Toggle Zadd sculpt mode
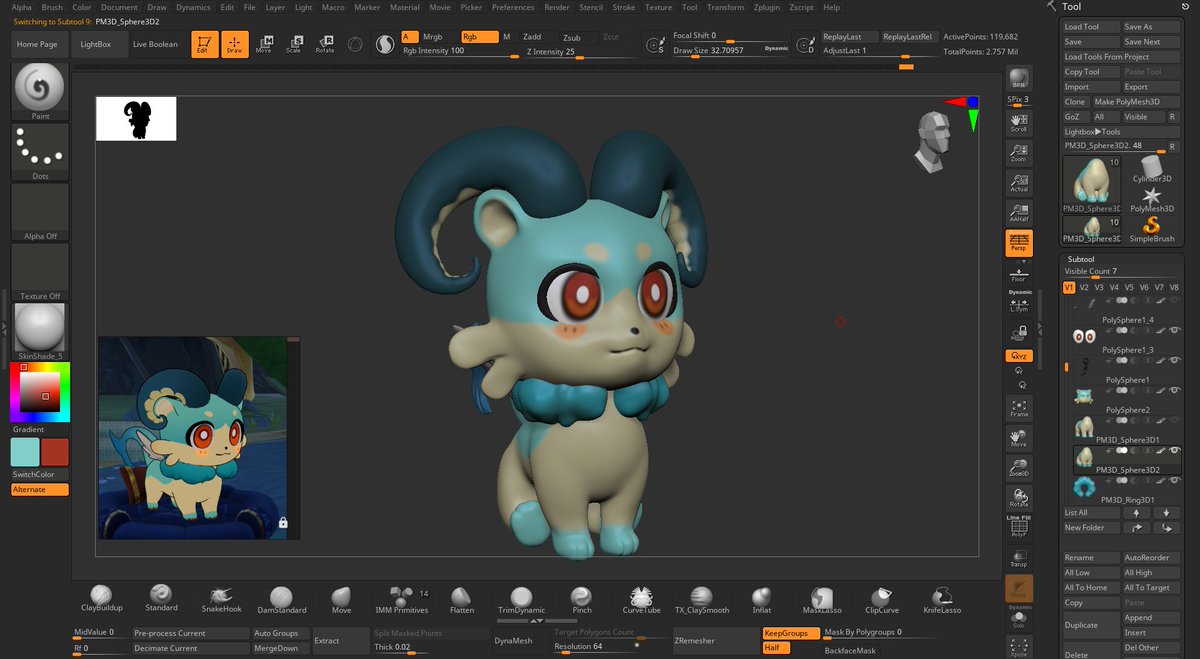 (533, 37)
